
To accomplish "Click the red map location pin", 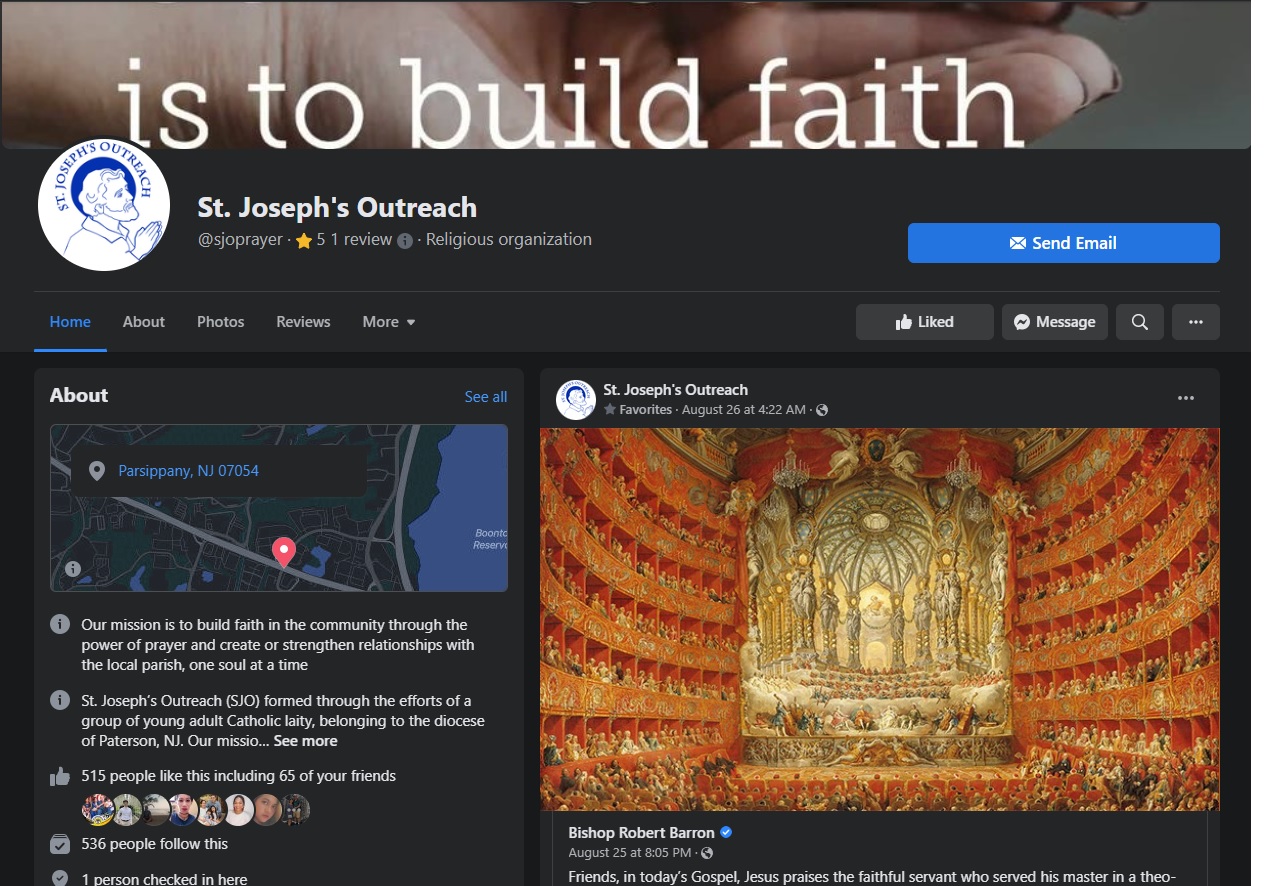I will tap(284, 552).
